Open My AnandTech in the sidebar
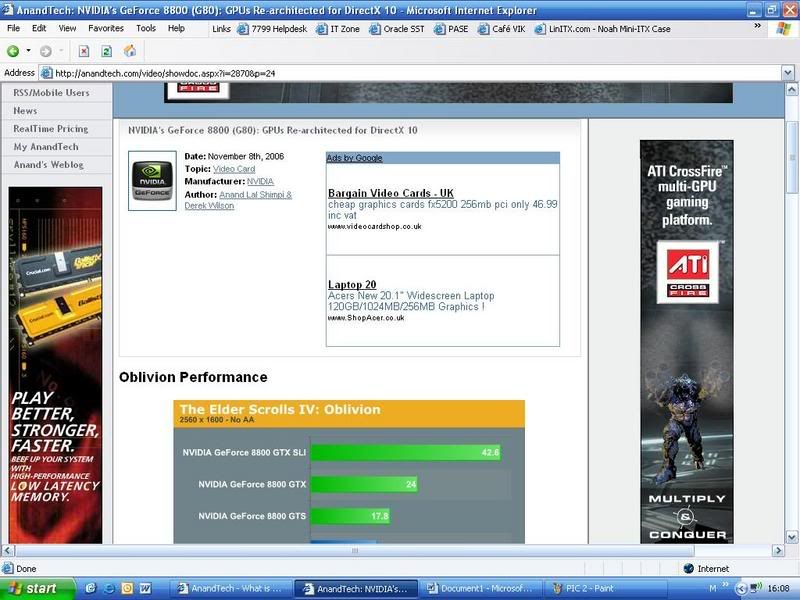800x600 pixels. pyautogui.click(x=46, y=147)
